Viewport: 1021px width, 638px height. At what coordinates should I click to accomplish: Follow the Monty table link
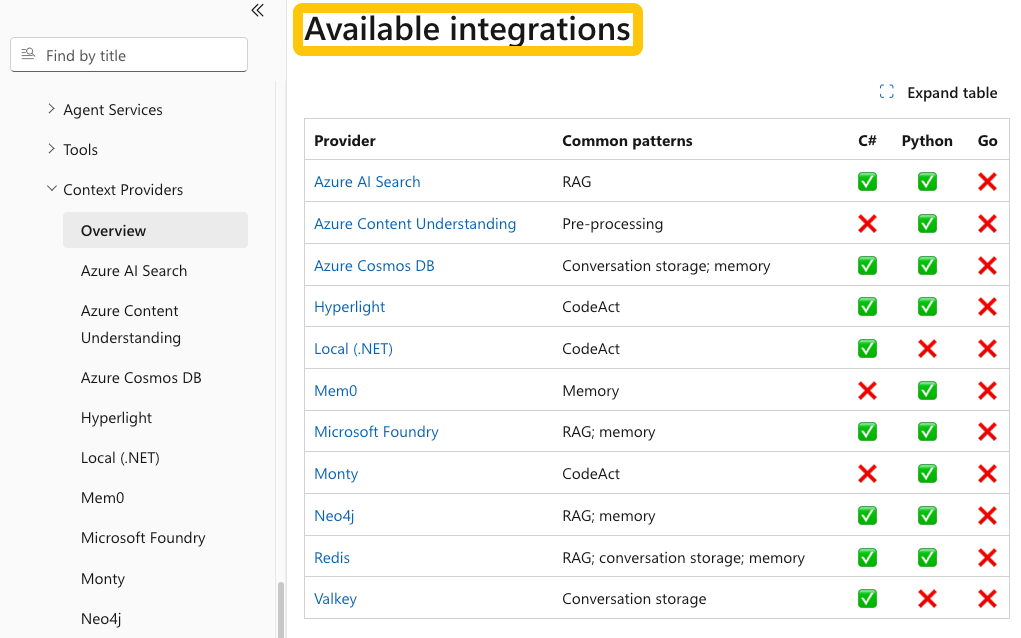tap(335, 474)
